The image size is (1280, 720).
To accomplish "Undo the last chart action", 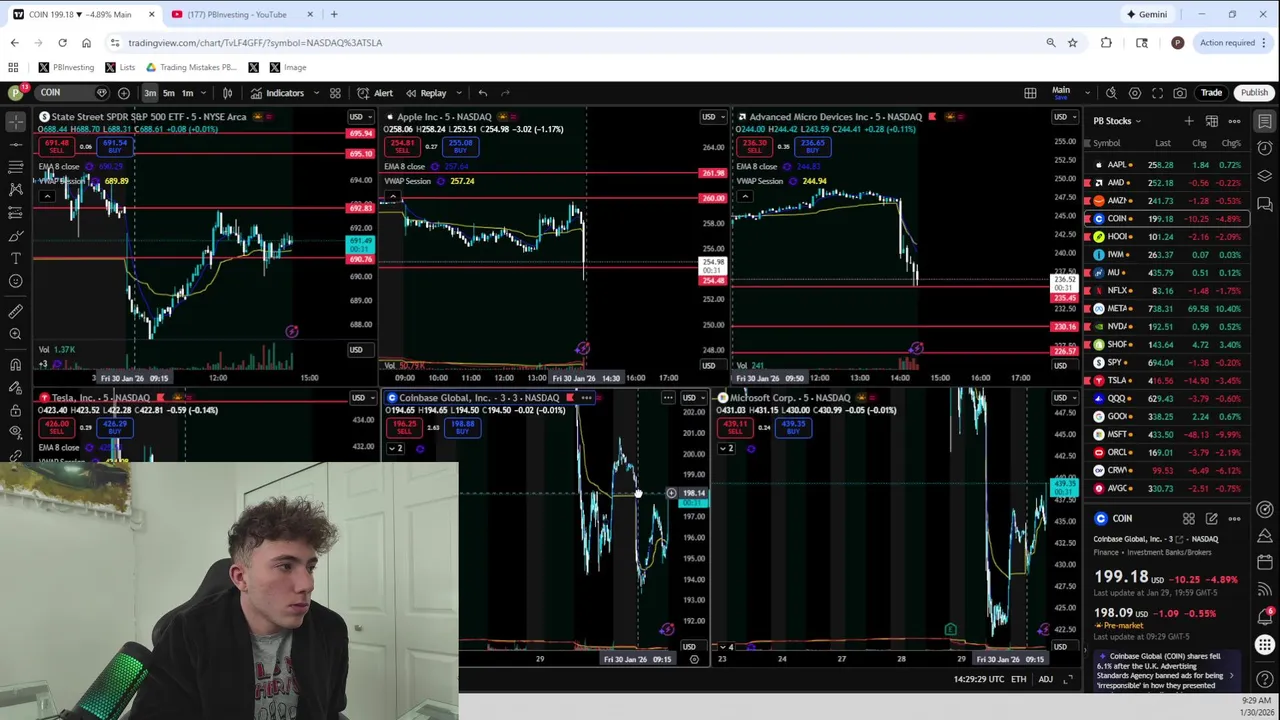I will click(x=482, y=93).
